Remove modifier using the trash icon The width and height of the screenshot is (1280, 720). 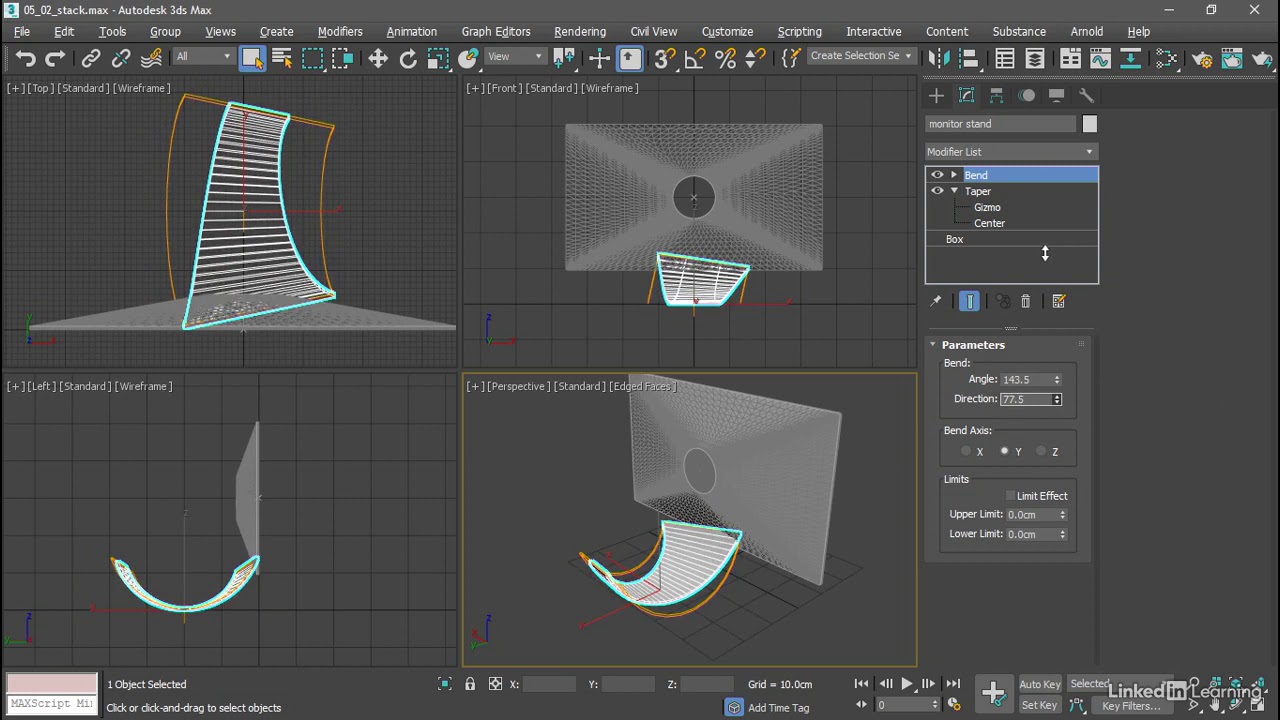click(x=1025, y=301)
